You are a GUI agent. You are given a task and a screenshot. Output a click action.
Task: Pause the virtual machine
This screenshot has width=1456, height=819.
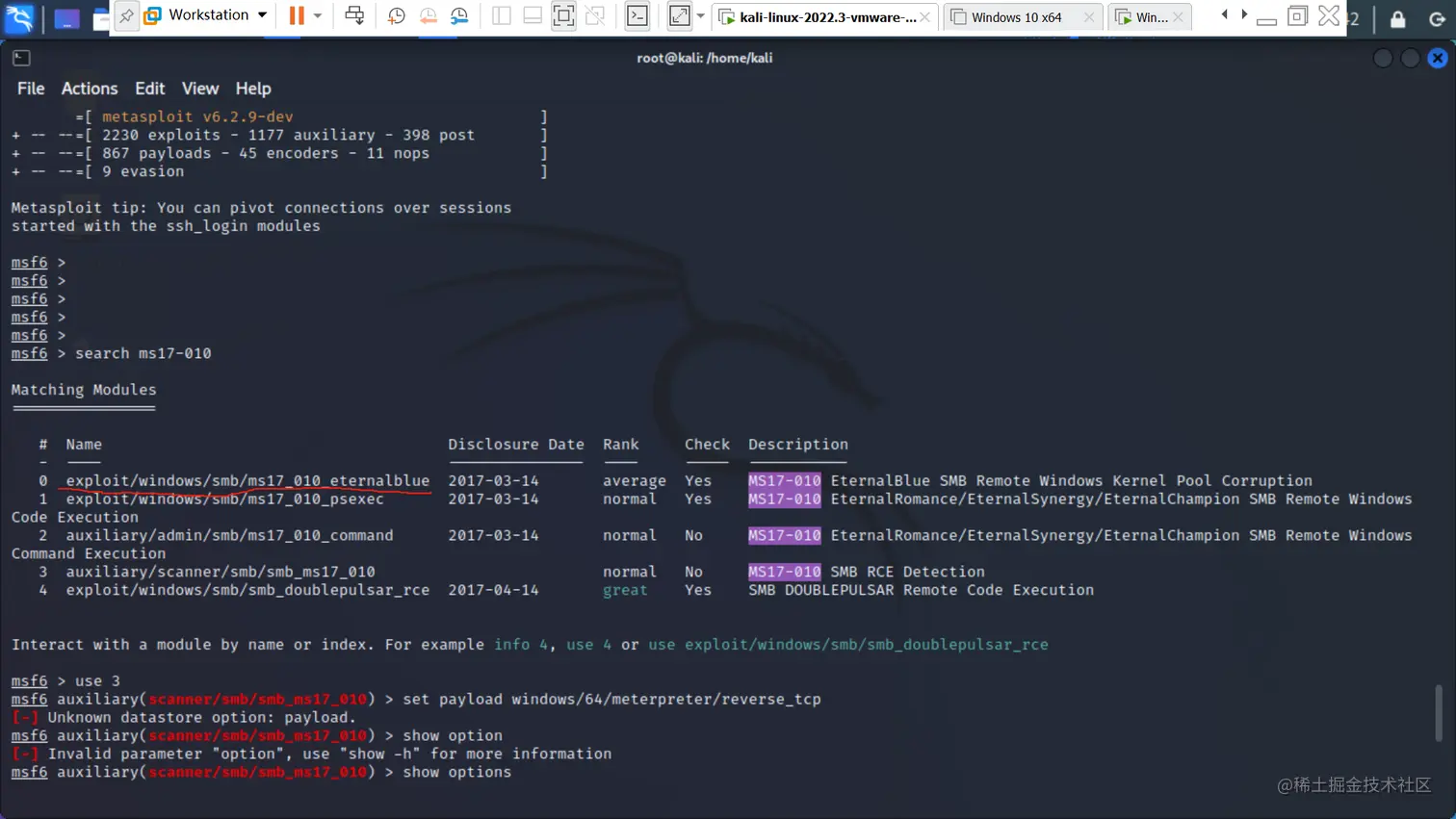(297, 15)
